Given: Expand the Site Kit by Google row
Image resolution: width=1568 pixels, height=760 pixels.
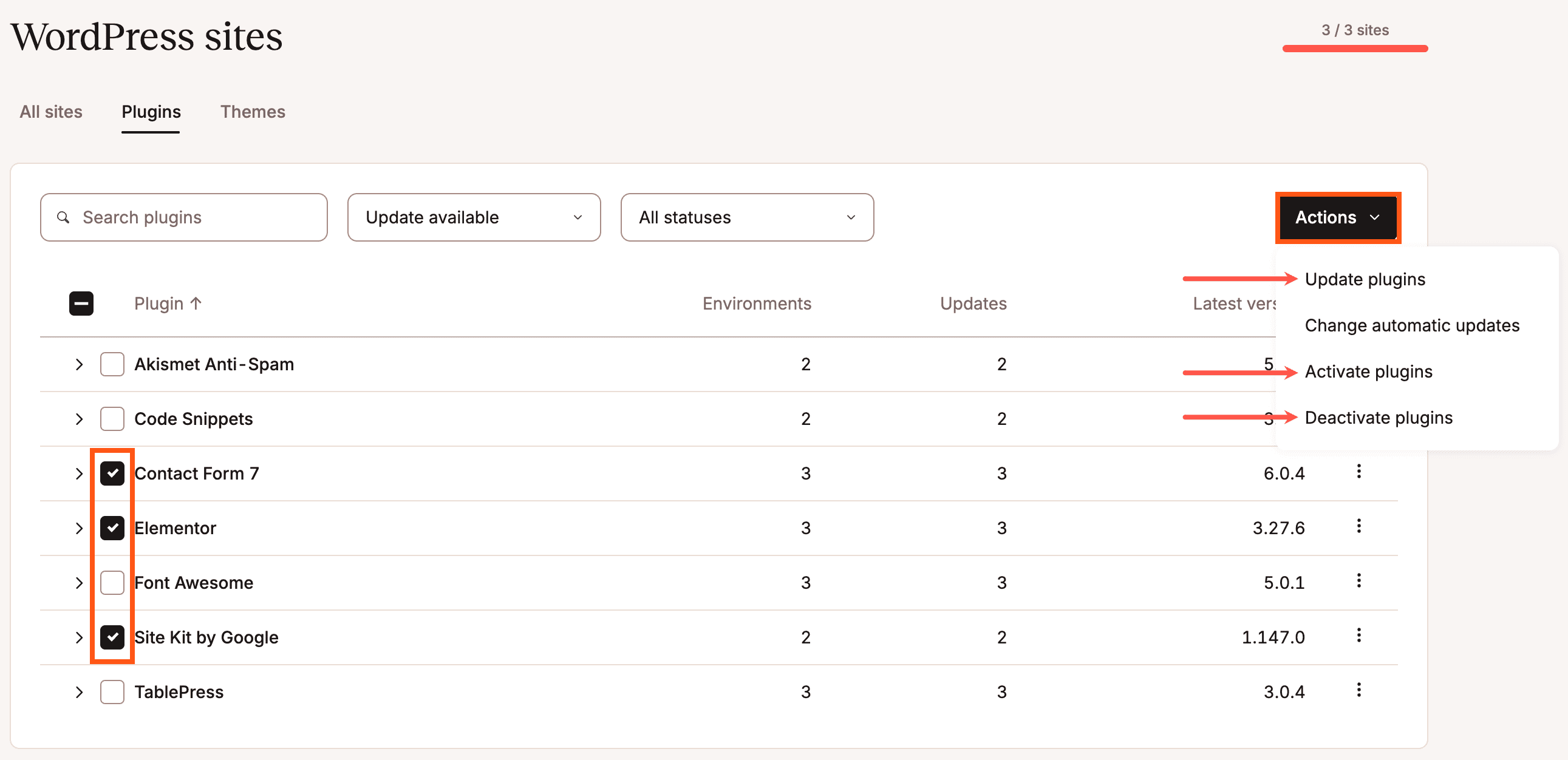Looking at the screenshot, I should coord(79,637).
